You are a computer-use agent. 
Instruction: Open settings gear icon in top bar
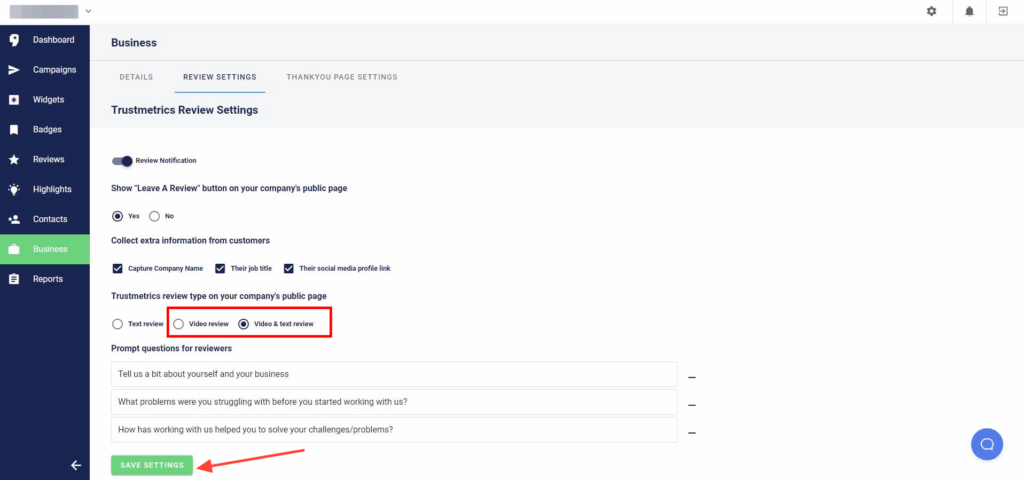[x=932, y=11]
